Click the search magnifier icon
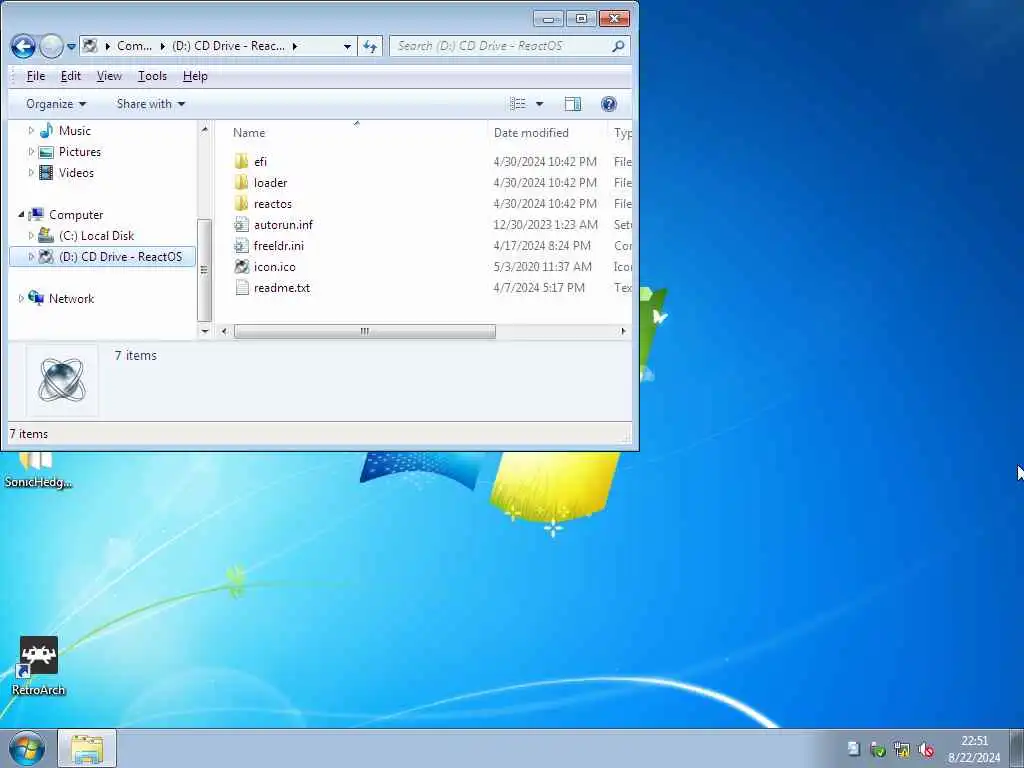The image size is (1024, 768). pyautogui.click(x=618, y=46)
